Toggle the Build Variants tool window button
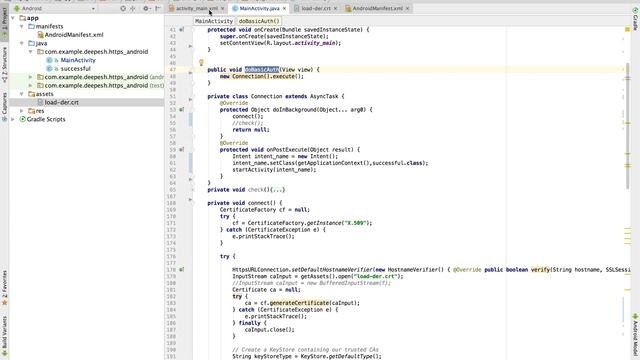This screenshot has width=640, height=360. point(4,337)
